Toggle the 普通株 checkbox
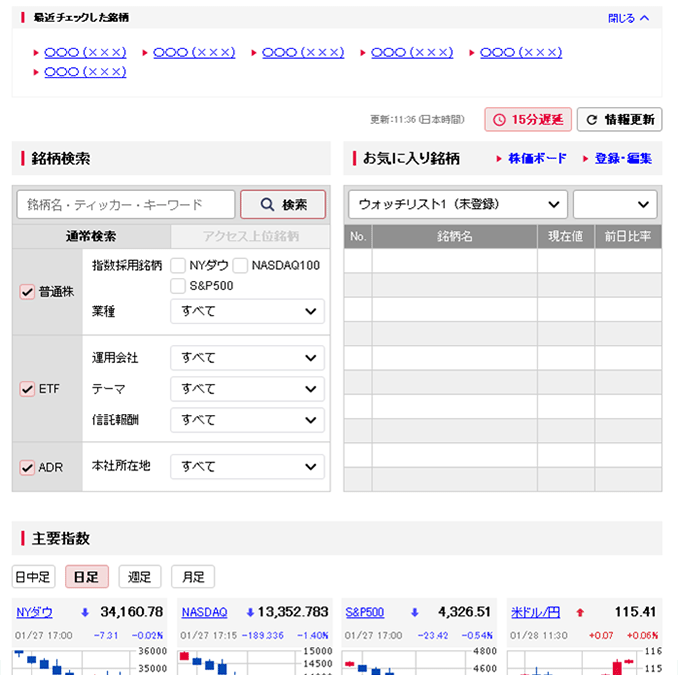This screenshot has height=675, width=678. (x=27, y=292)
